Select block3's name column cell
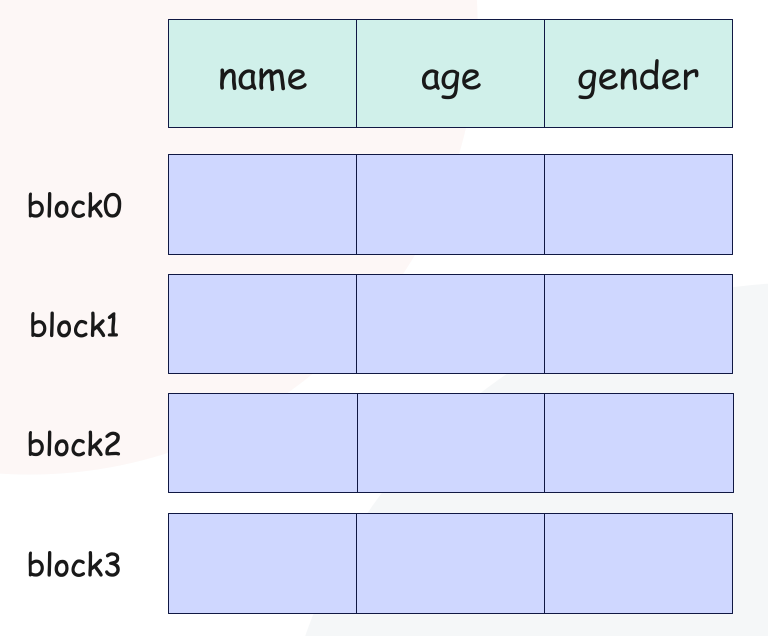The image size is (768, 636). [x=262, y=563]
